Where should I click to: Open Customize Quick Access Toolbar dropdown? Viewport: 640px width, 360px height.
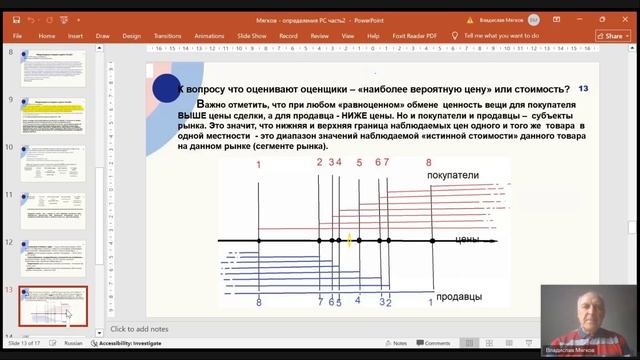(78, 20)
